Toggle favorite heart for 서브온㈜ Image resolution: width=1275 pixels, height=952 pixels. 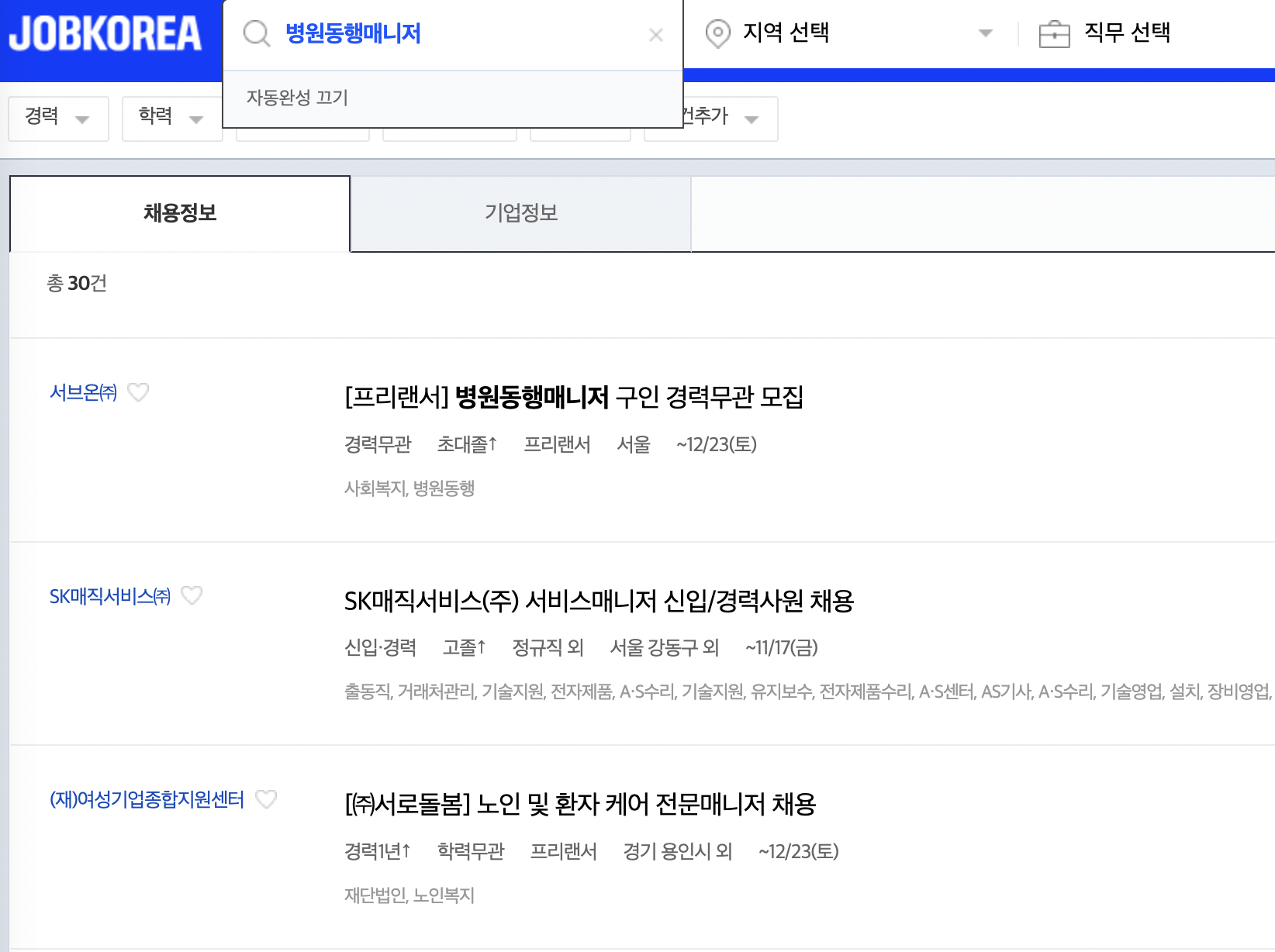click(x=139, y=393)
